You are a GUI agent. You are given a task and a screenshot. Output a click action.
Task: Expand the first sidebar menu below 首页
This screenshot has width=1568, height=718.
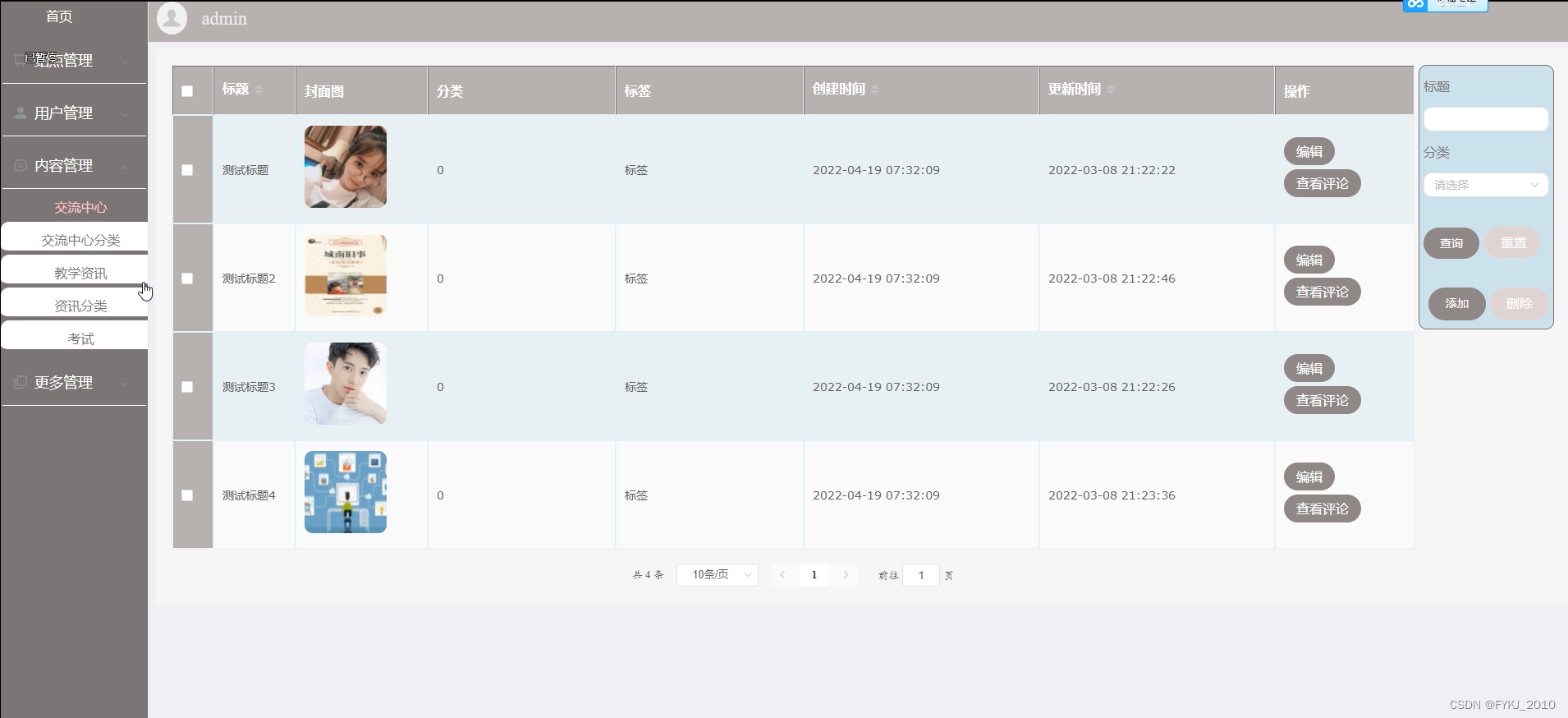74,60
